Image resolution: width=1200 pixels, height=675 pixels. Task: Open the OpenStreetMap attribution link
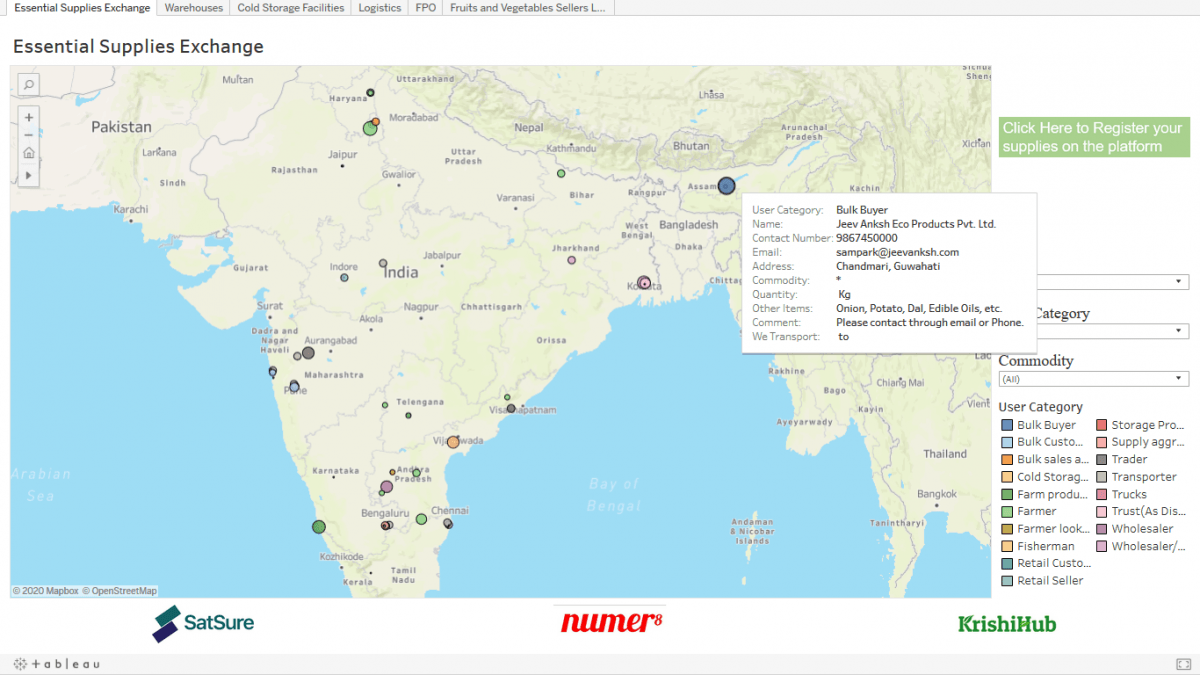[119, 591]
